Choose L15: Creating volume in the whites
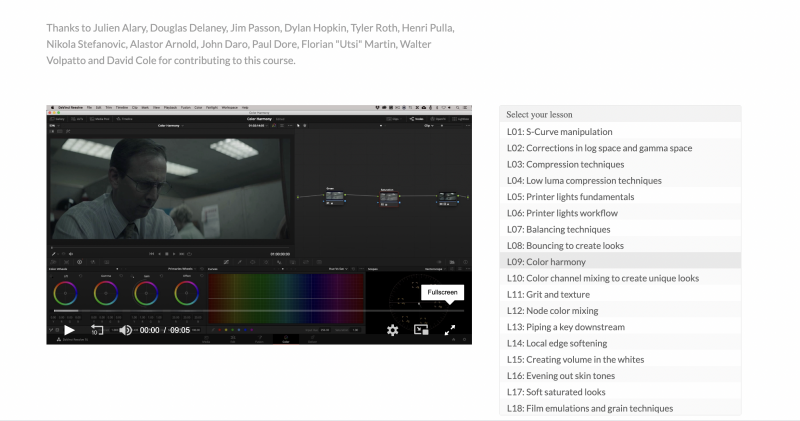 click(x=620, y=360)
